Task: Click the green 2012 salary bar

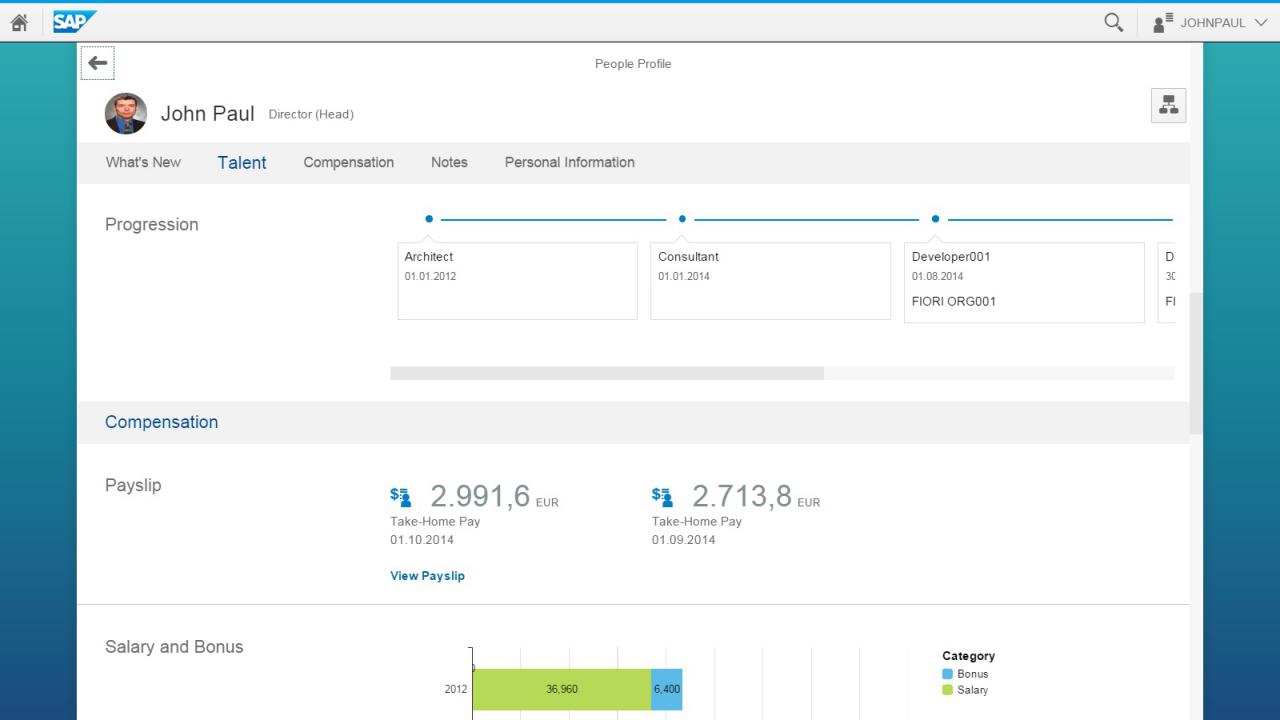Action: click(x=561, y=689)
